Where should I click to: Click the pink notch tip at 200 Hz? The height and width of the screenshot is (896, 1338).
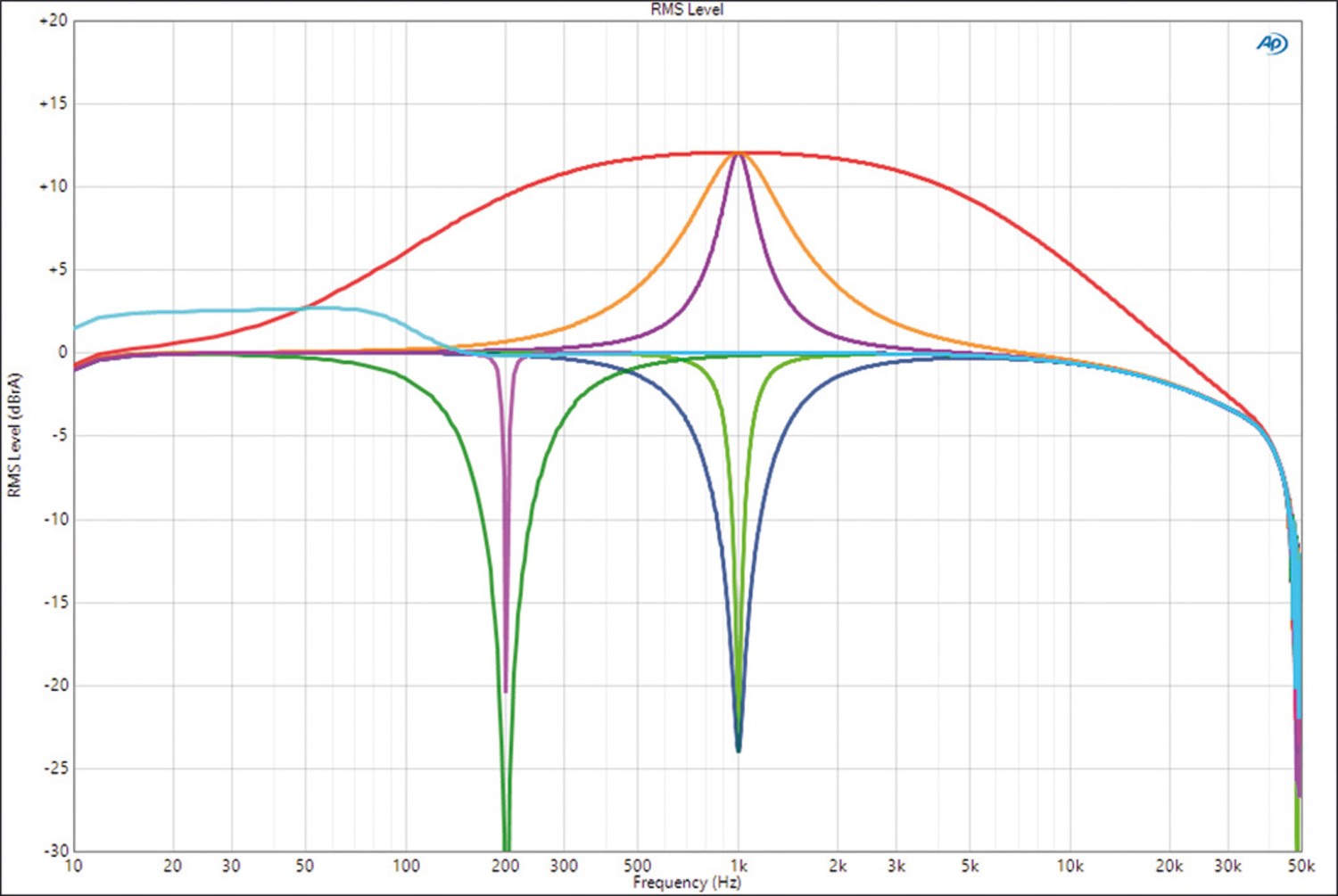coord(506,686)
